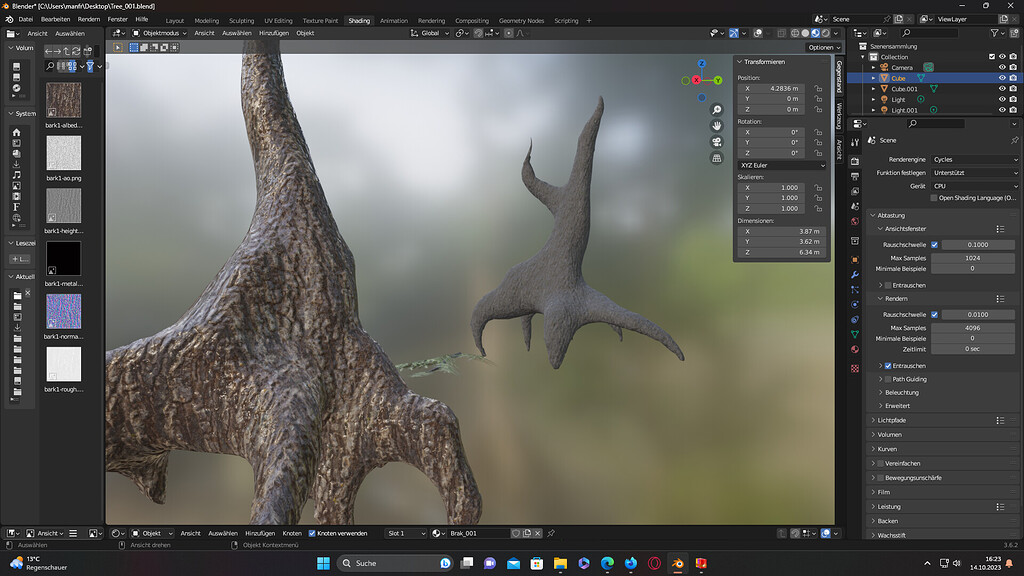Click the Optionen button in viewport header

820,47
